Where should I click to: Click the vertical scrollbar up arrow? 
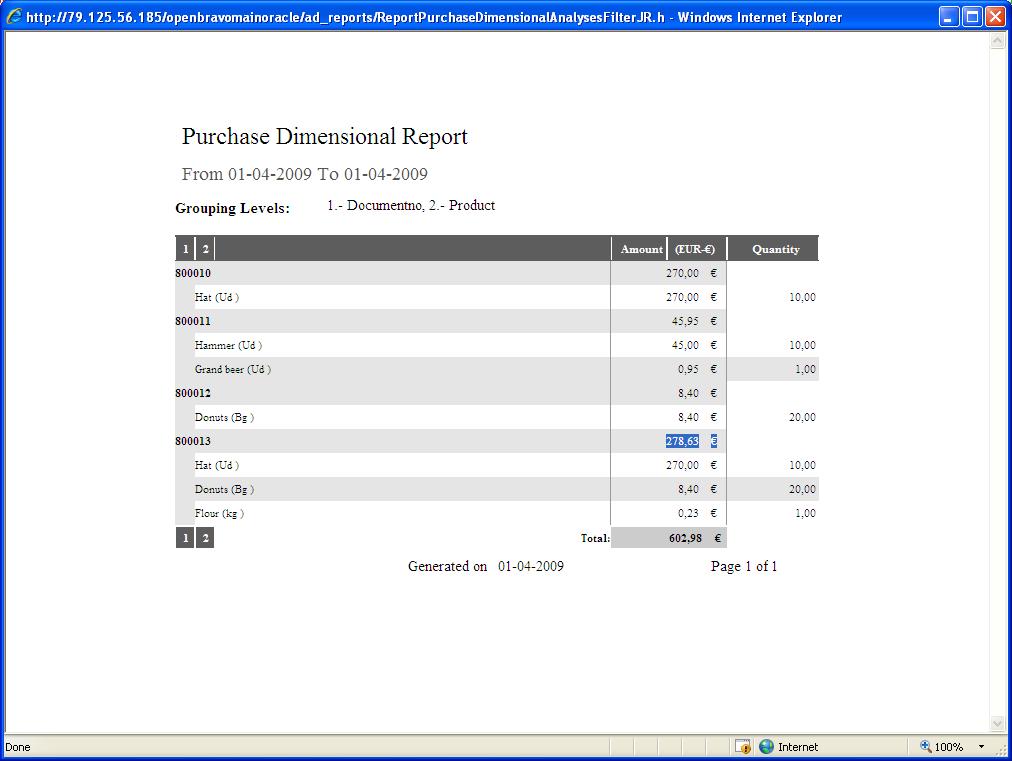click(x=996, y=43)
